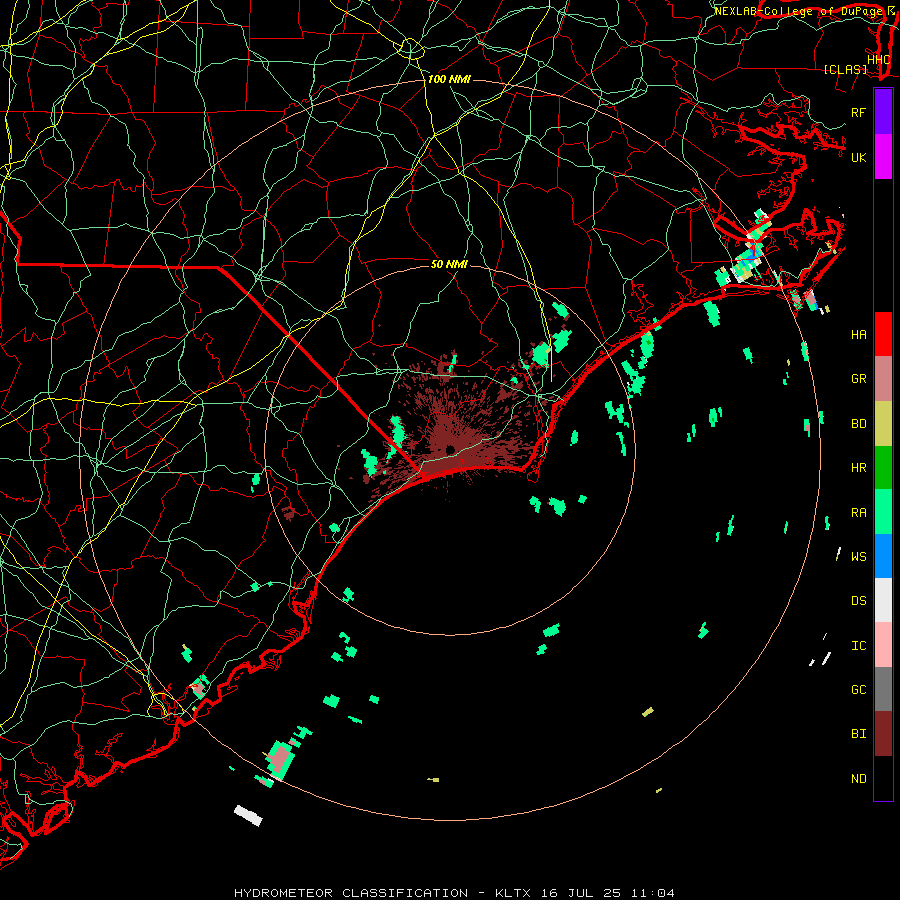Viewport: 900px width, 900px height.
Task: Click the [CLAS] label
Action: coord(845,69)
